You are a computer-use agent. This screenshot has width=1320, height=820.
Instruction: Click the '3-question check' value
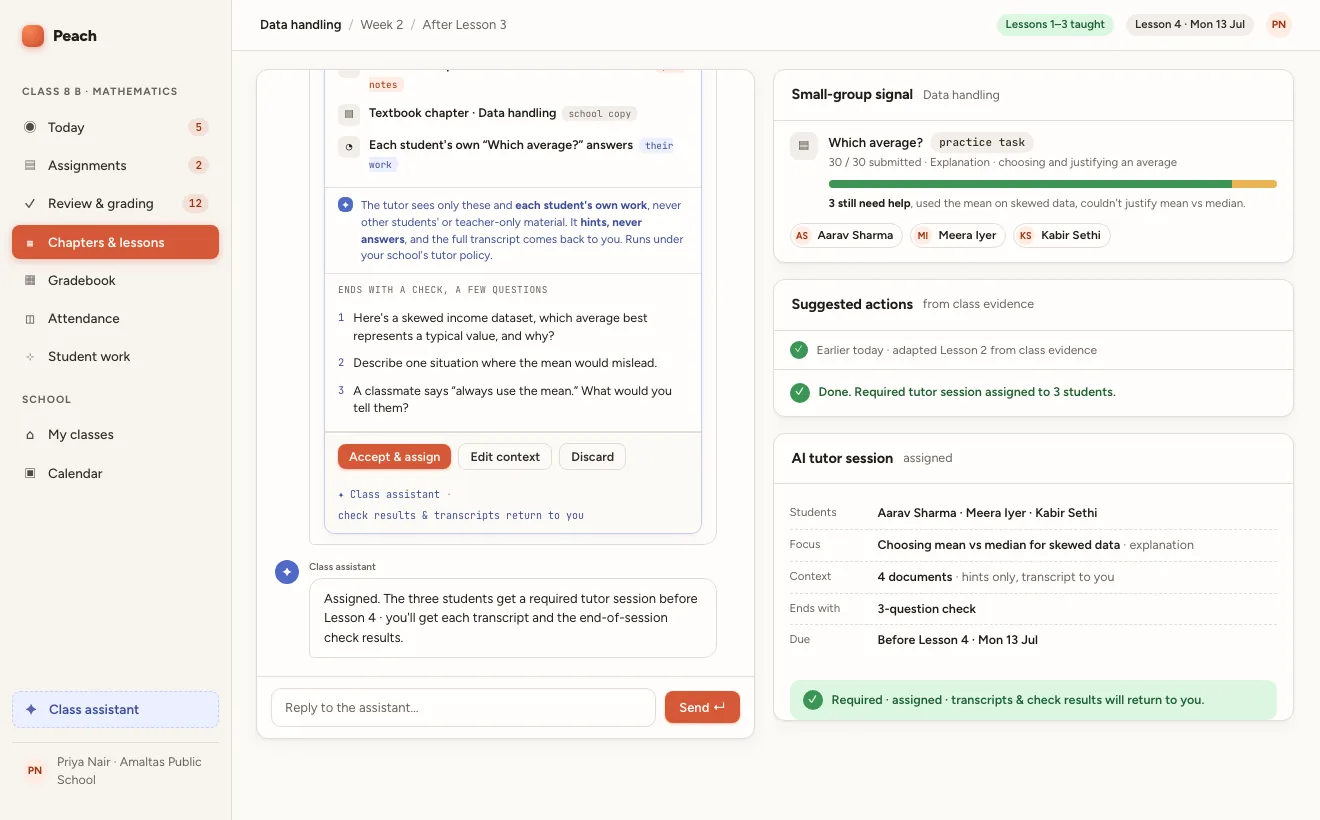926,608
